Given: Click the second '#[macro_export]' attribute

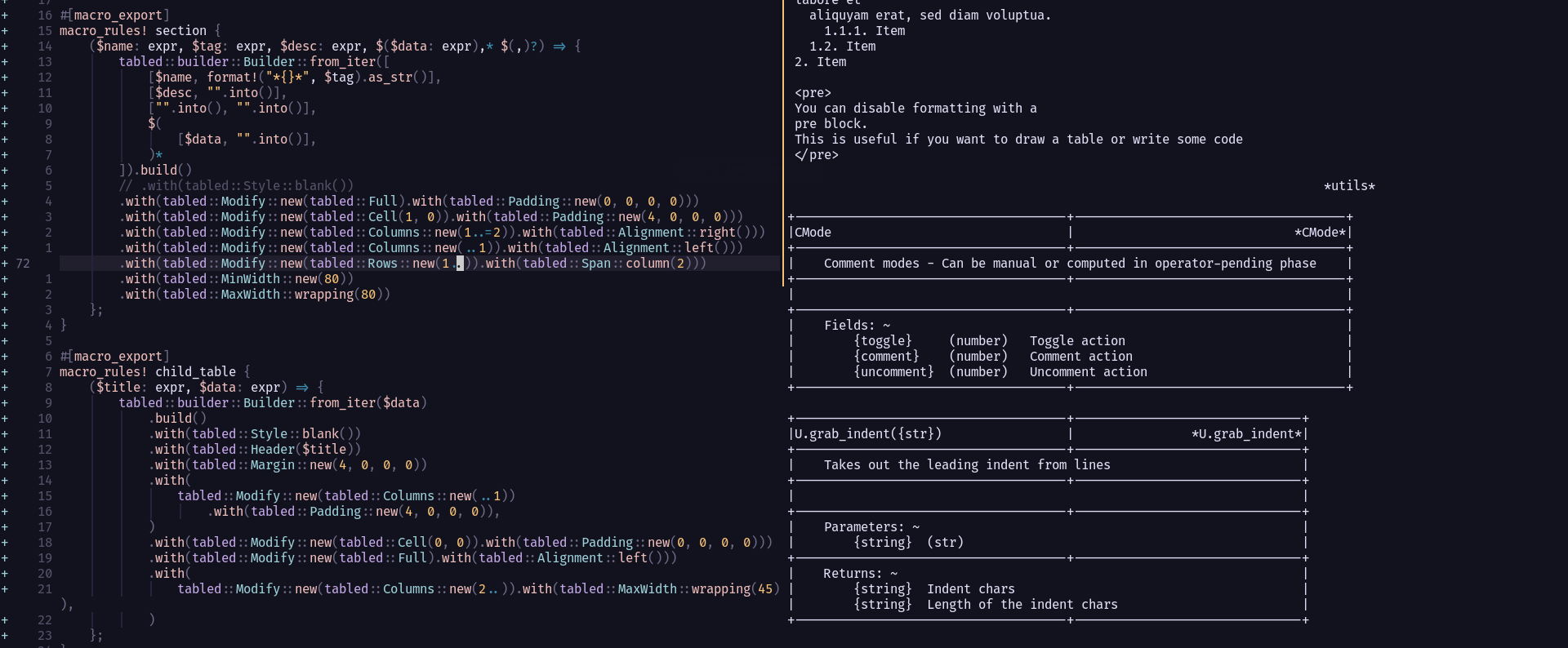Looking at the screenshot, I should (114, 357).
